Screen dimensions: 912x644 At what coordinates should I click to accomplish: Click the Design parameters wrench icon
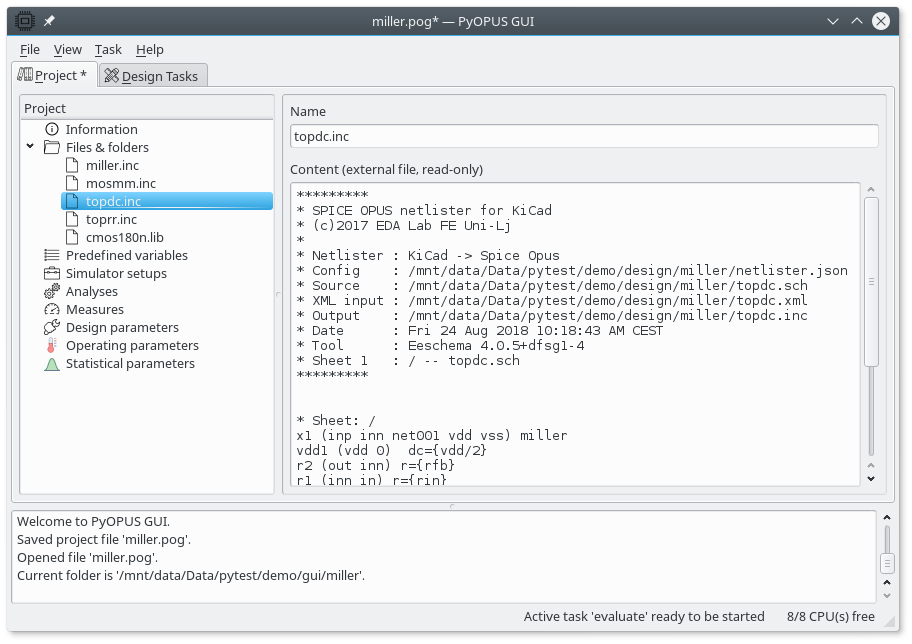[x=52, y=327]
